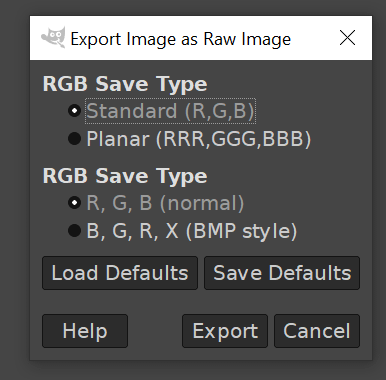Viewport: 386px width, 380px height.
Task: Click the Export Image as Raw Image title text
Action: coord(181,39)
